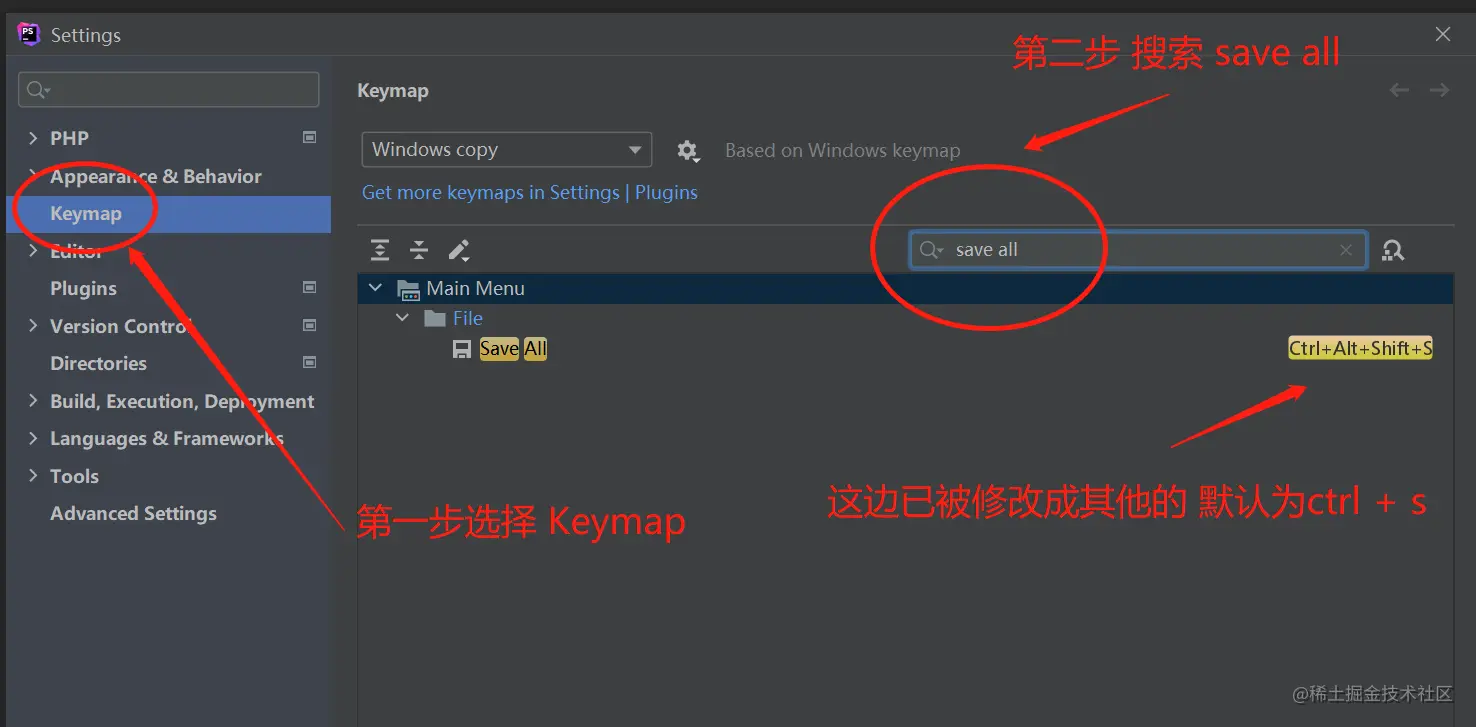The height and width of the screenshot is (727, 1476).
Task: Click the Keymap page heading
Action: [393, 91]
